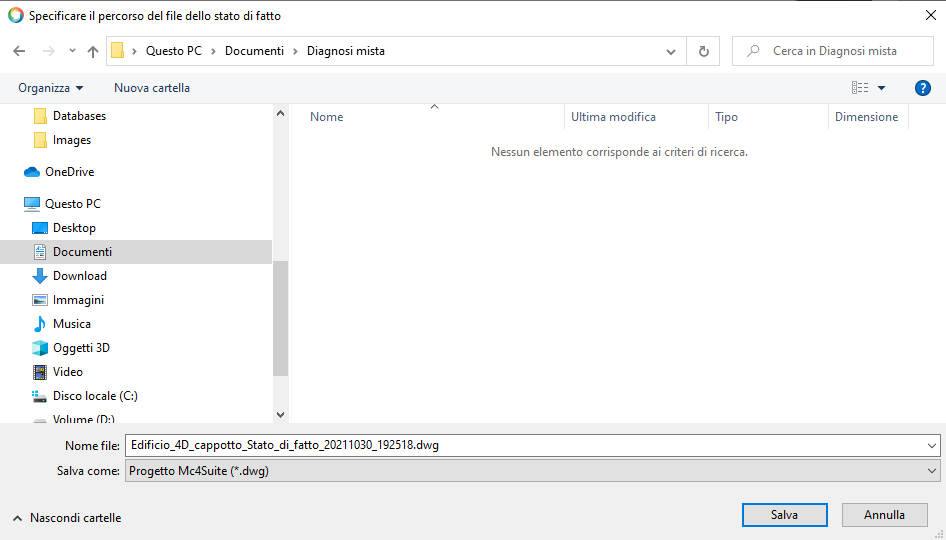946x540 pixels.
Task: Open the help question mark icon
Action: pyautogui.click(x=923, y=88)
